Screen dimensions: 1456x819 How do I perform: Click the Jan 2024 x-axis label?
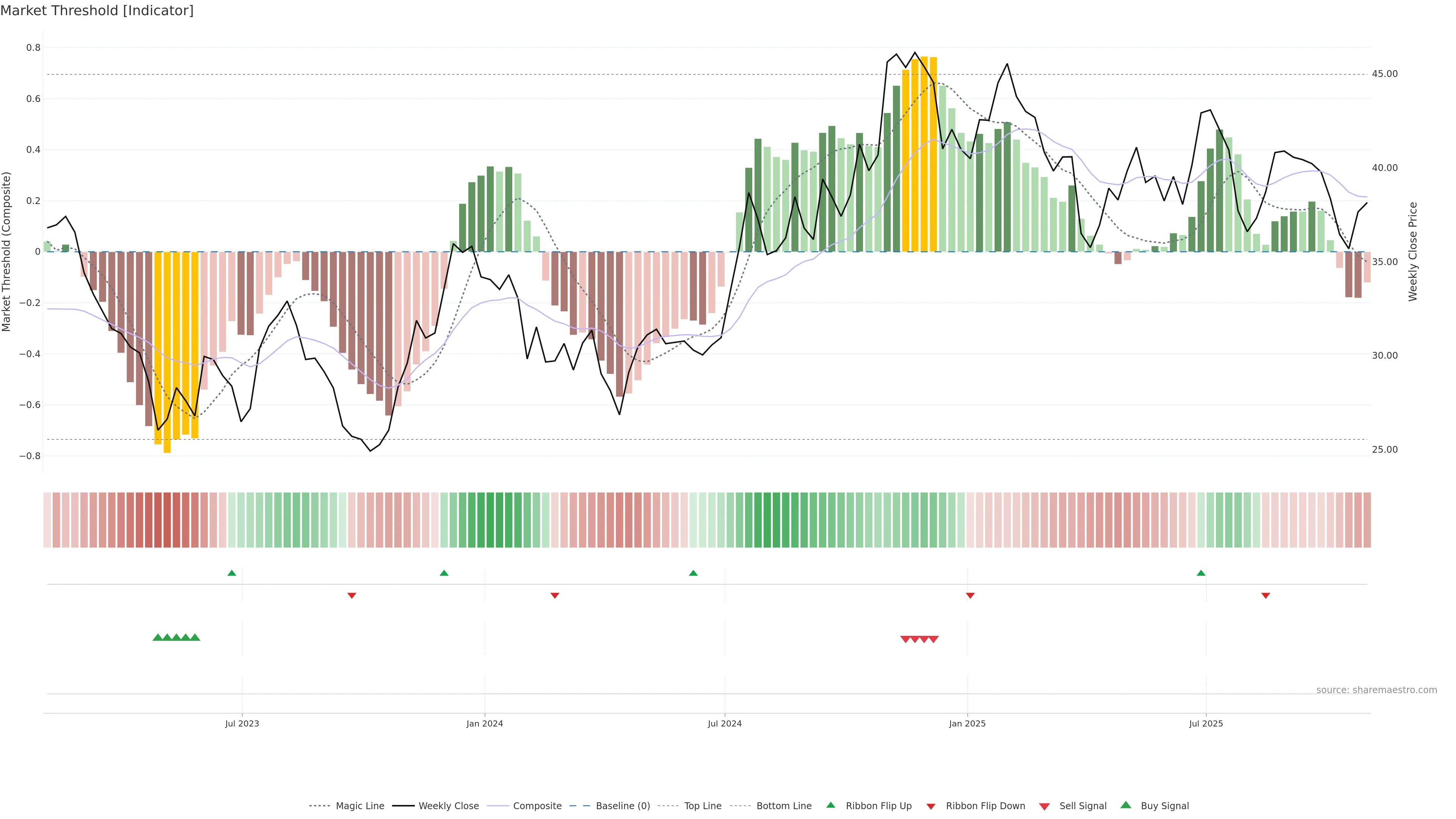[485, 723]
